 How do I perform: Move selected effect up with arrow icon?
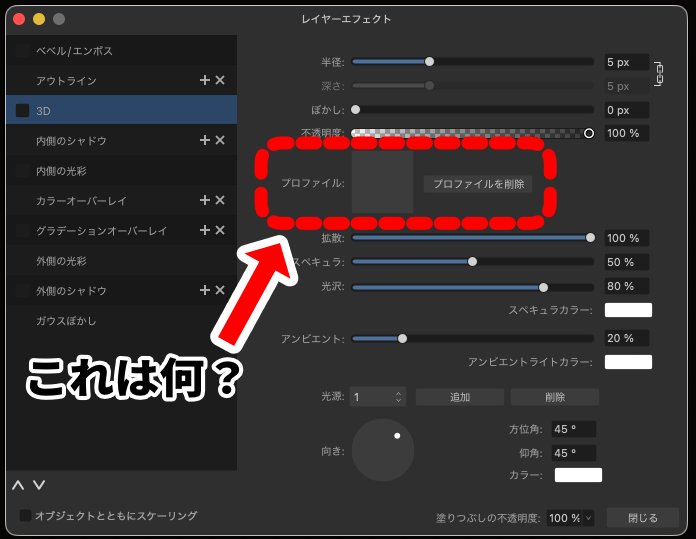[x=18, y=485]
